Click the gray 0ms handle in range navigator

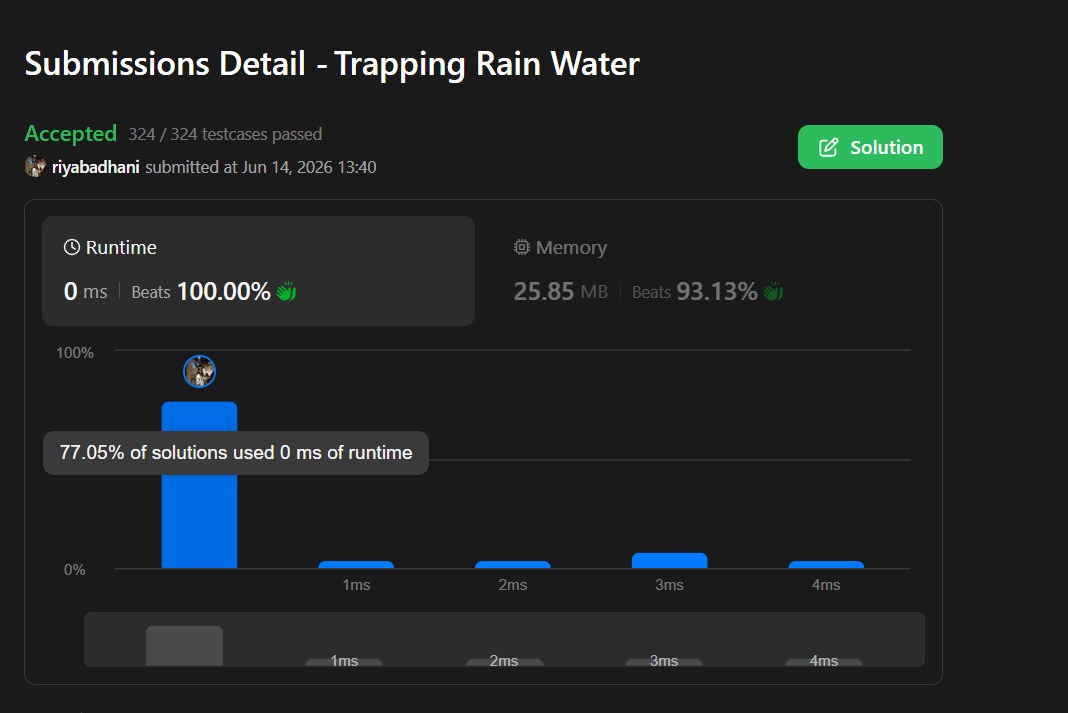tap(184, 646)
